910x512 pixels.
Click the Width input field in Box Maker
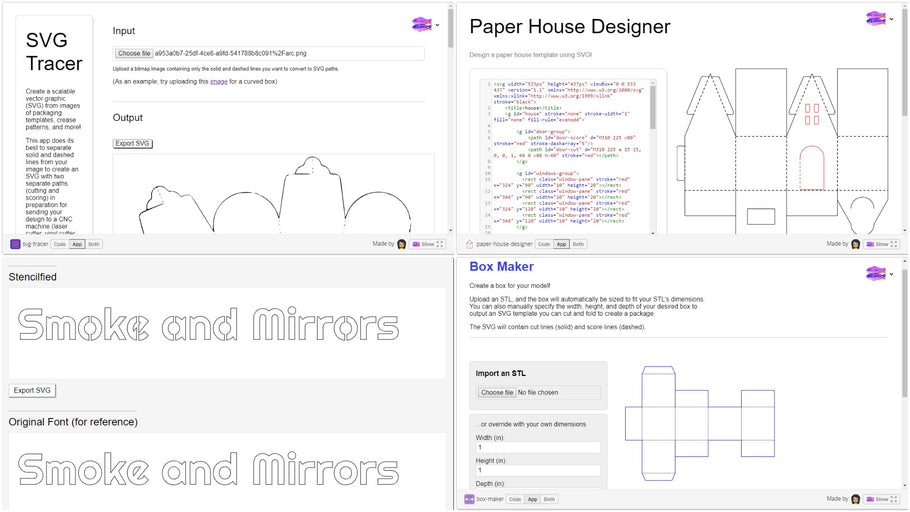coord(538,448)
